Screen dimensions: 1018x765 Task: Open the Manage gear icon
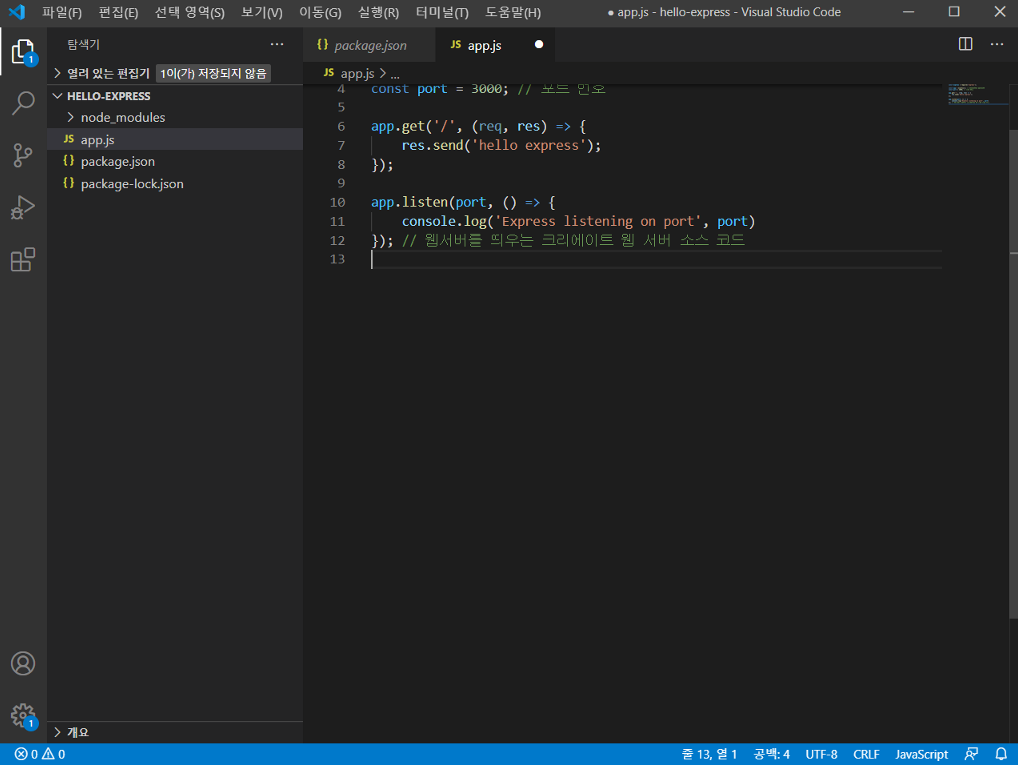tap(23, 716)
